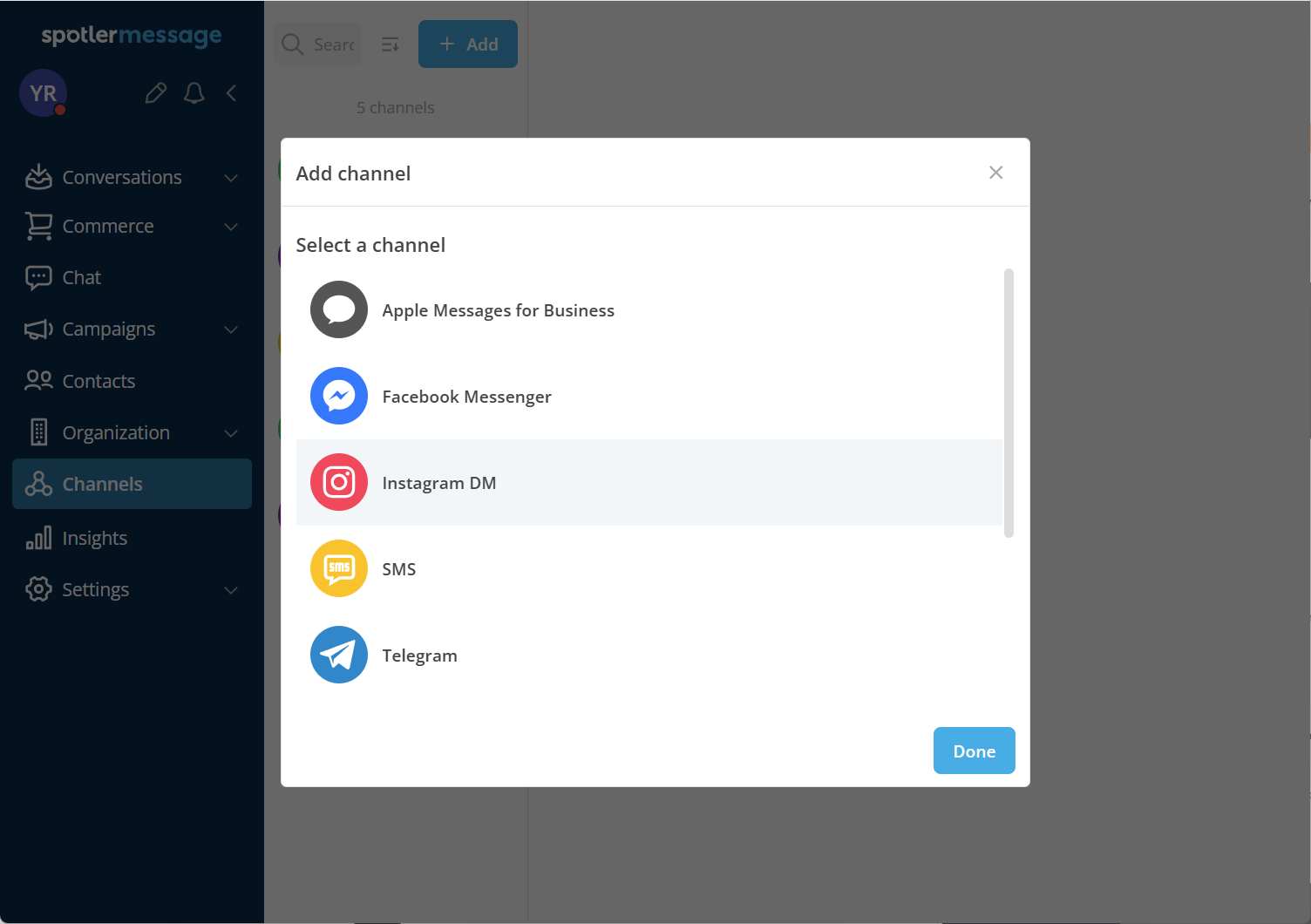Viewport: 1311px width, 924px height.
Task: Expand the Commerce submenu arrow
Action: (x=231, y=227)
